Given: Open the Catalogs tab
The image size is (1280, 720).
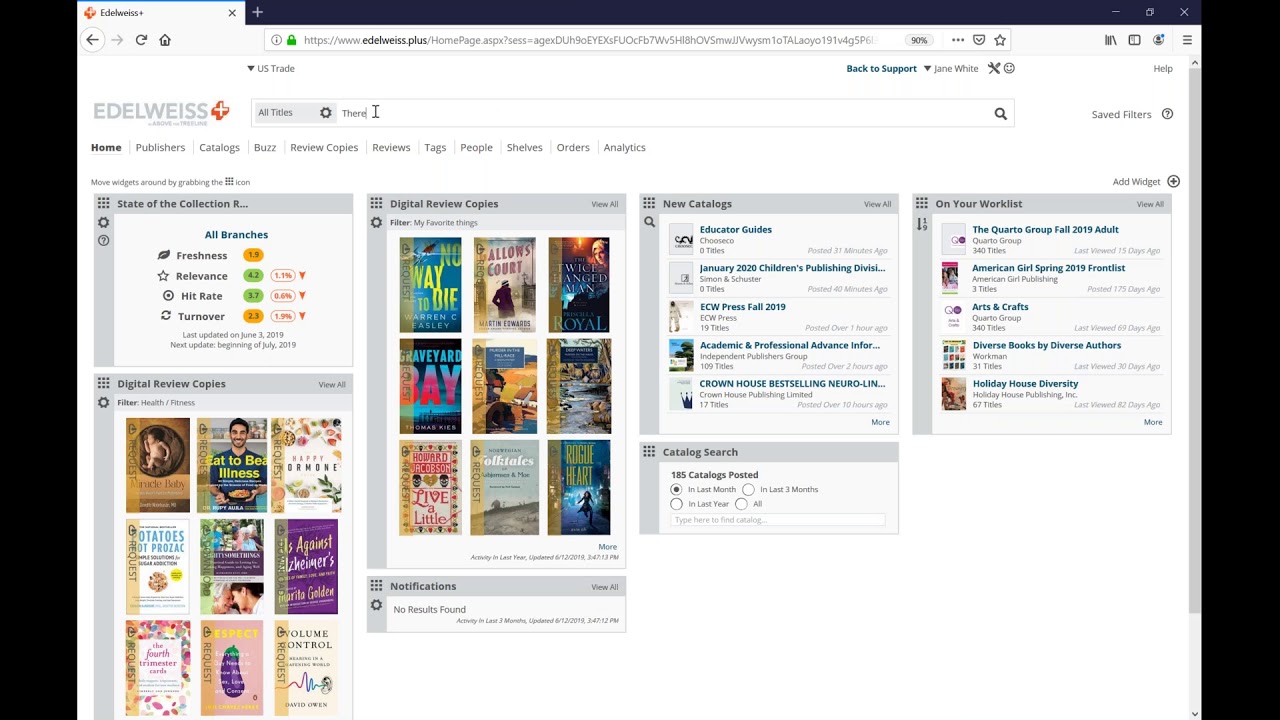Looking at the screenshot, I should [x=219, y=148].
